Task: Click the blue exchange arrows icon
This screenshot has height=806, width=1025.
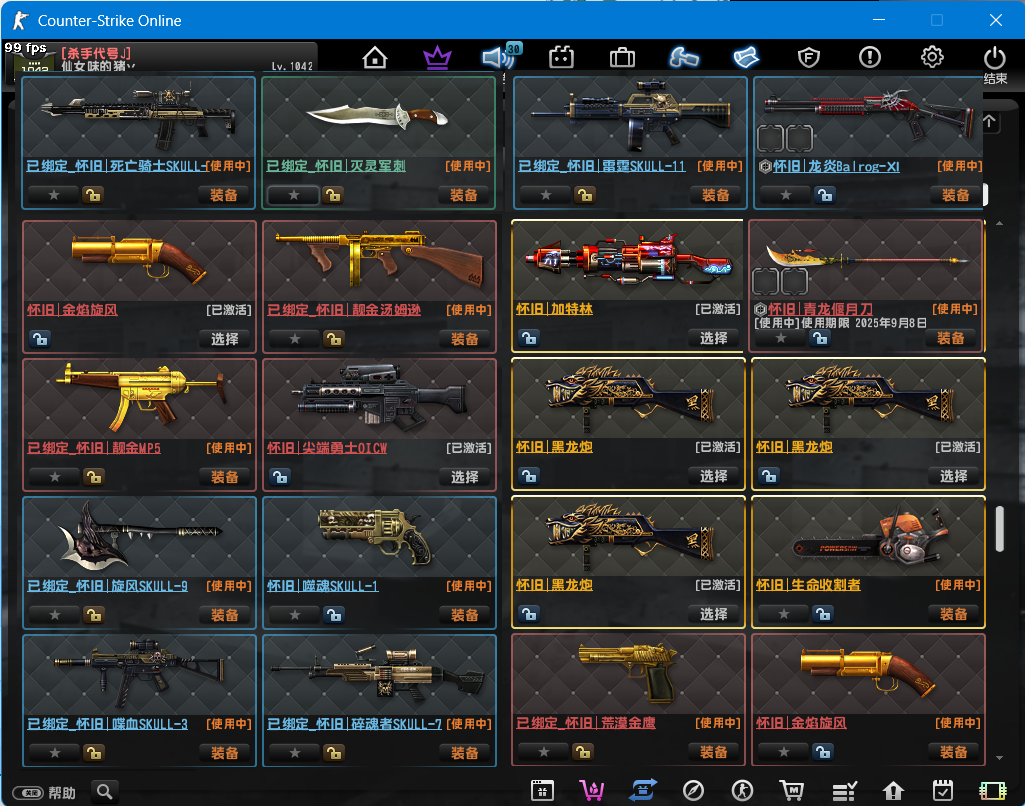Action: 643,791
